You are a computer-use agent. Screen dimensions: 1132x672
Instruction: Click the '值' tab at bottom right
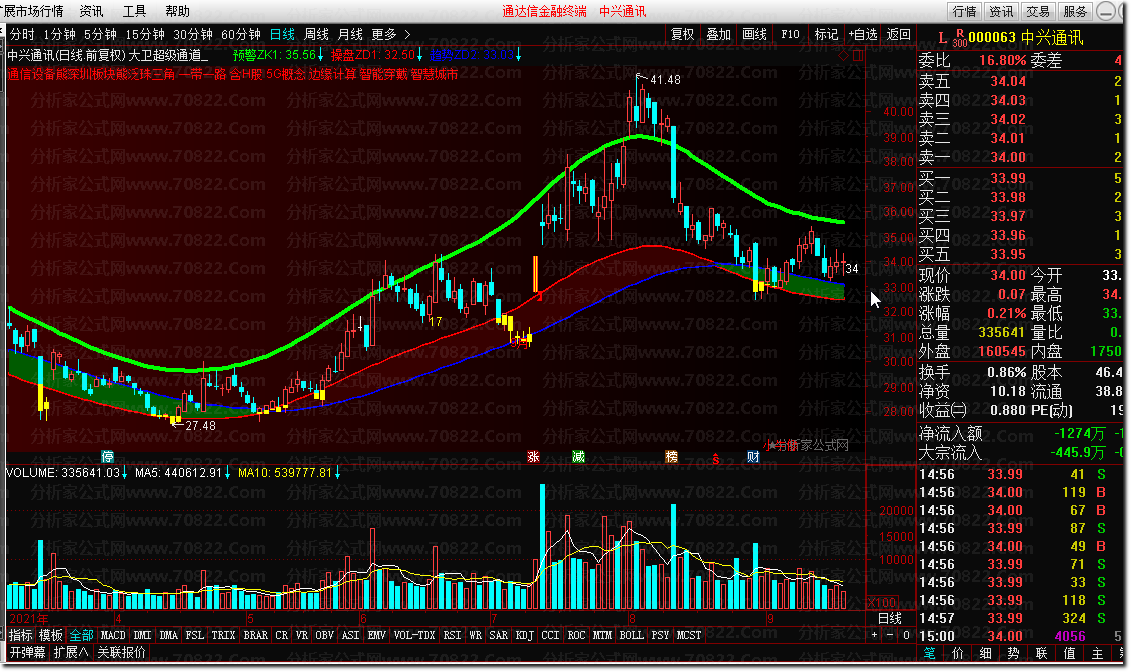coord(1069,653)
